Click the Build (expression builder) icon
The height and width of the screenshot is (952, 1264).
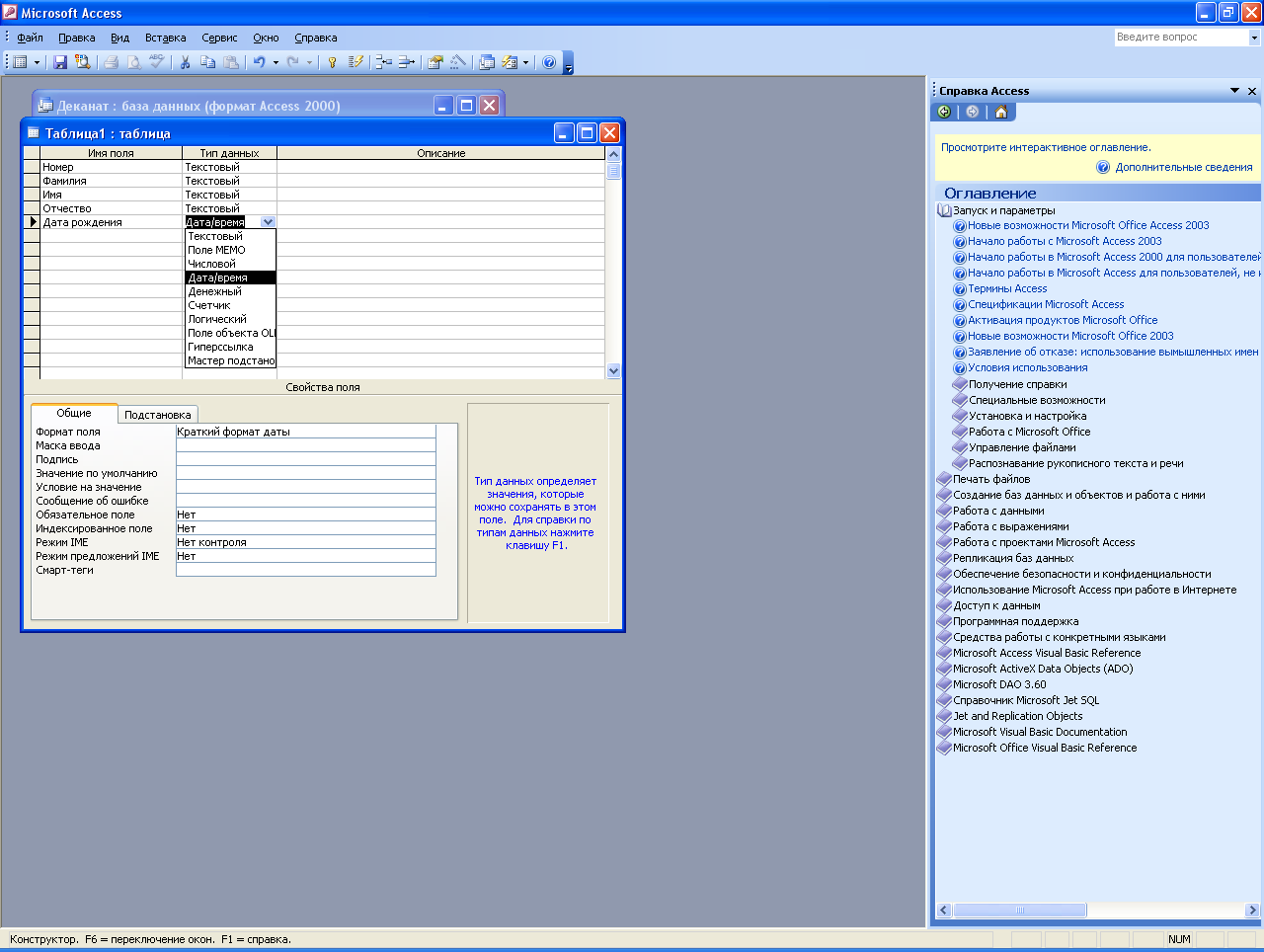(458, 62)
